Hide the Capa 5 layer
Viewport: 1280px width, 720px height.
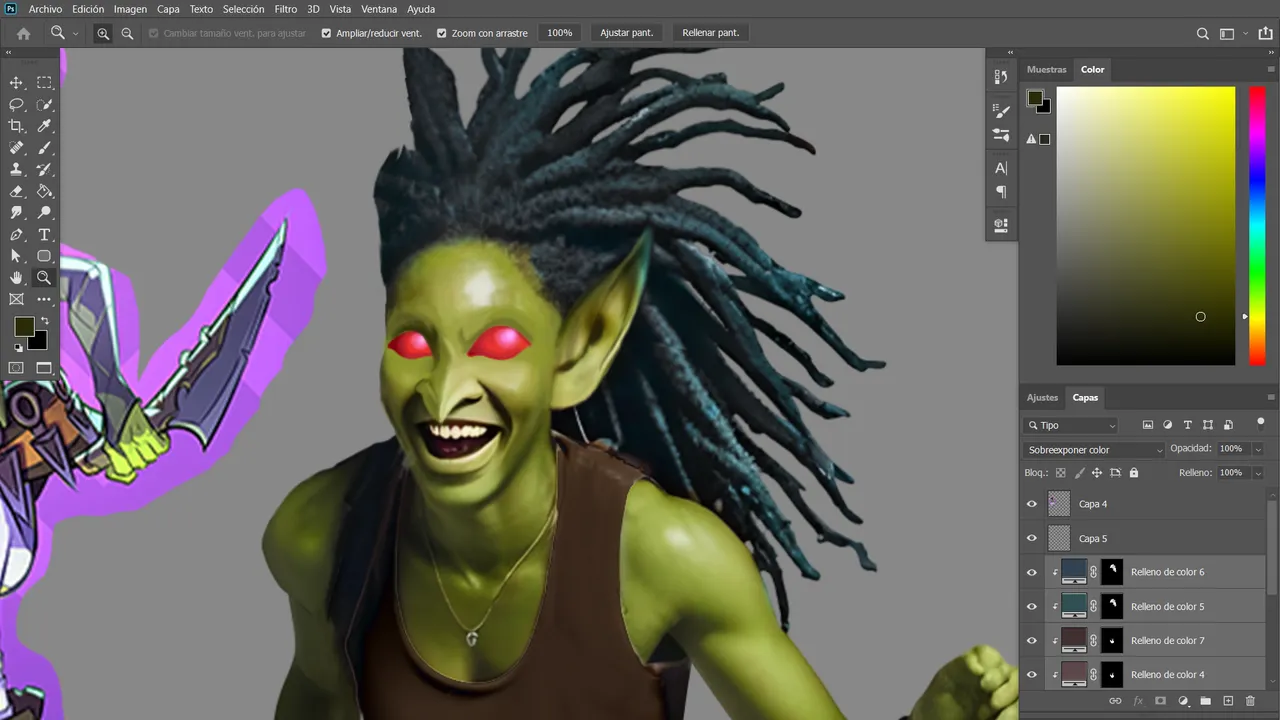click(x=1032, y=538)
